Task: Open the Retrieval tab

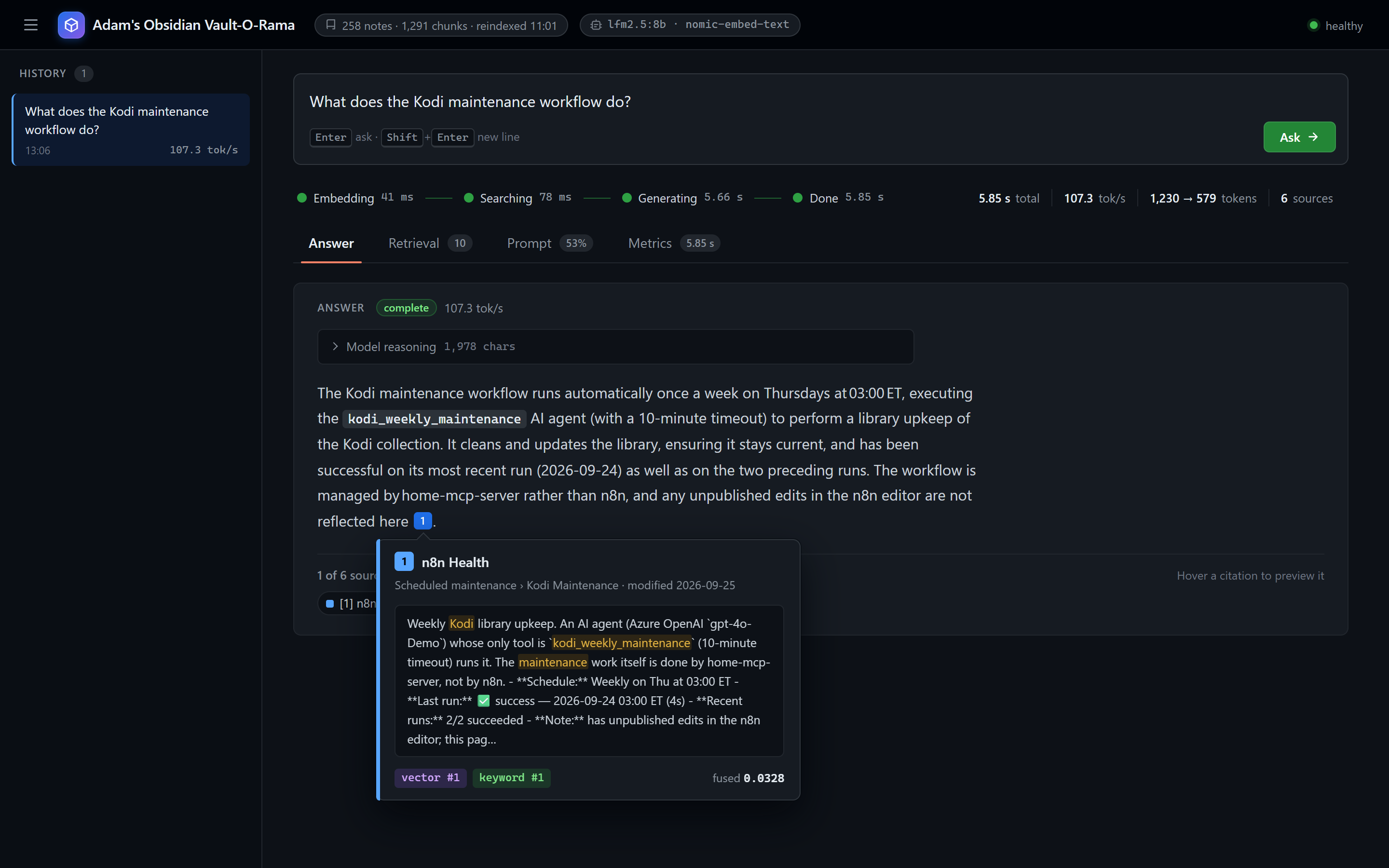Action: (430, 244)
